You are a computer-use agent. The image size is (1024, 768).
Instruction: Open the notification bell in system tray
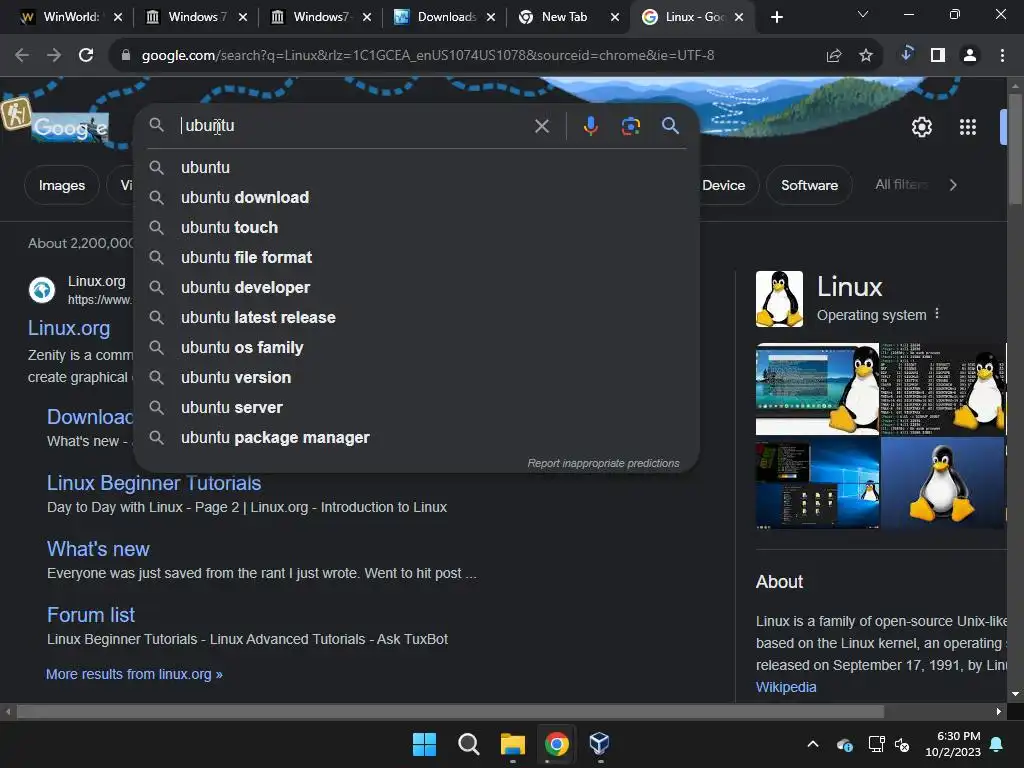(997, 744)
